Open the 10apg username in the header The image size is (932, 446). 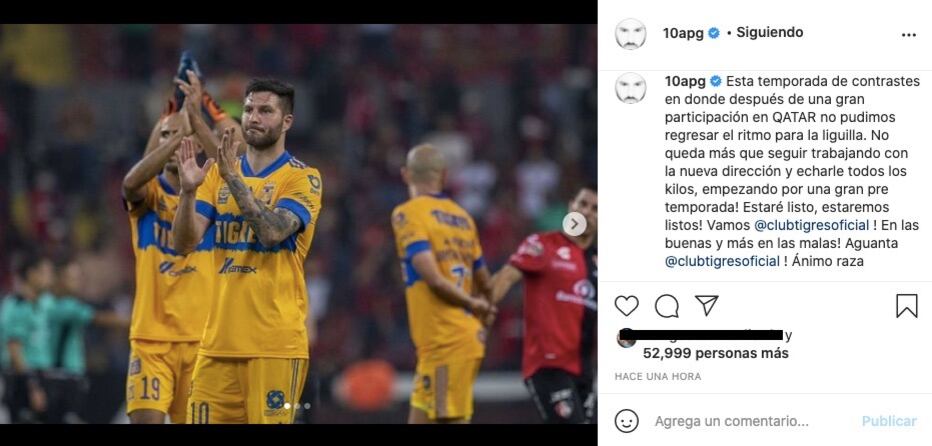point(684,33)
